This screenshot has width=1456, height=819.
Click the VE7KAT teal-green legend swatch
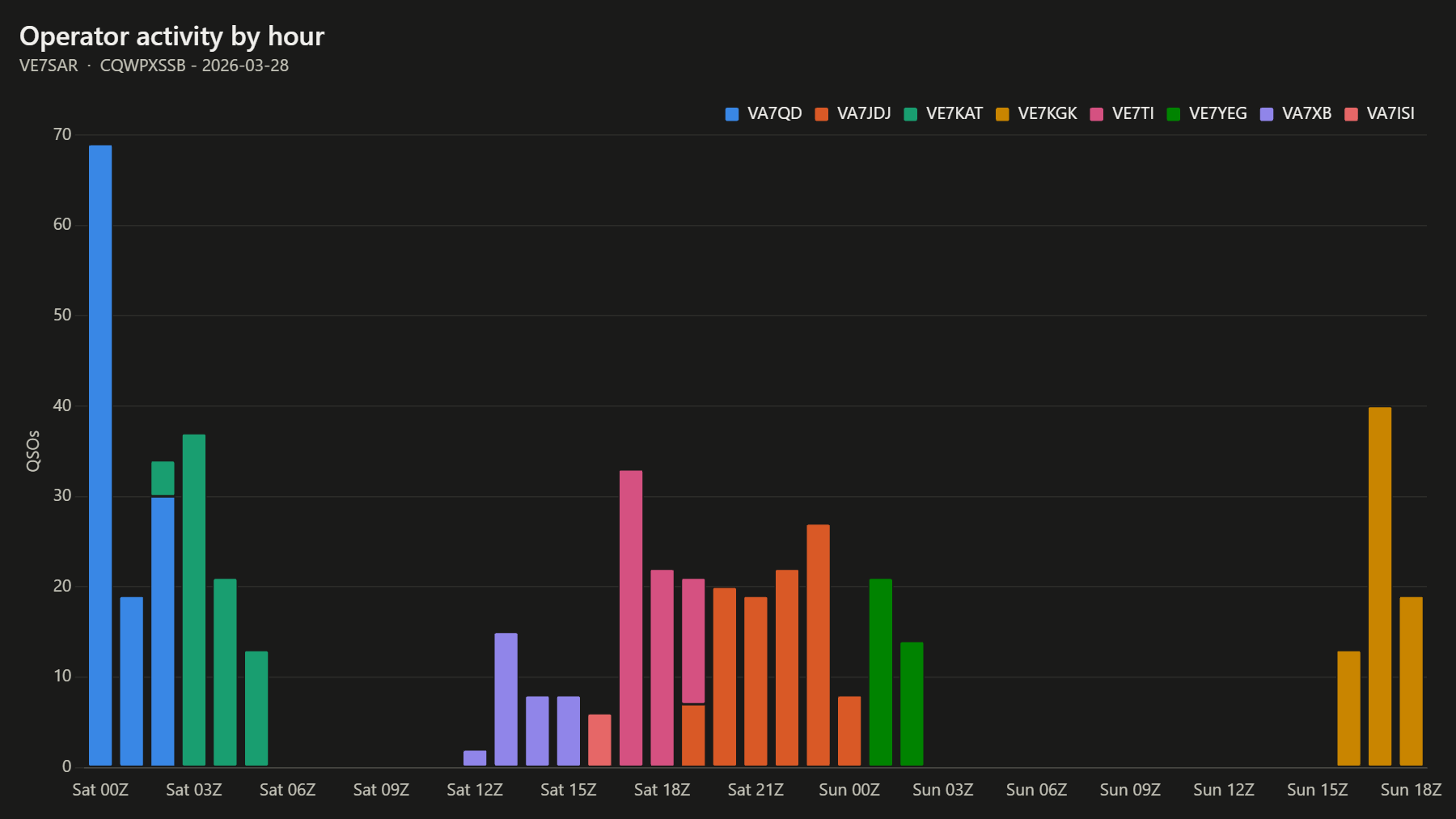click(911, 114)
